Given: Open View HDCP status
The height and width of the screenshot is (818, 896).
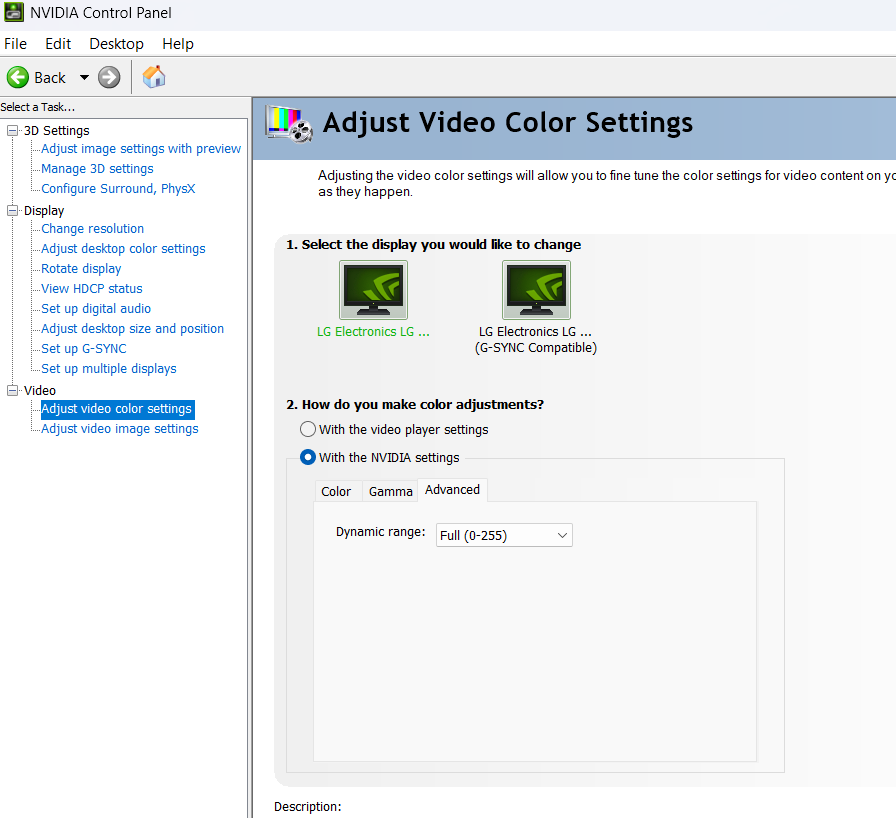Looking at the screenshot, I should pyautogui.click(x=91, y=288).
